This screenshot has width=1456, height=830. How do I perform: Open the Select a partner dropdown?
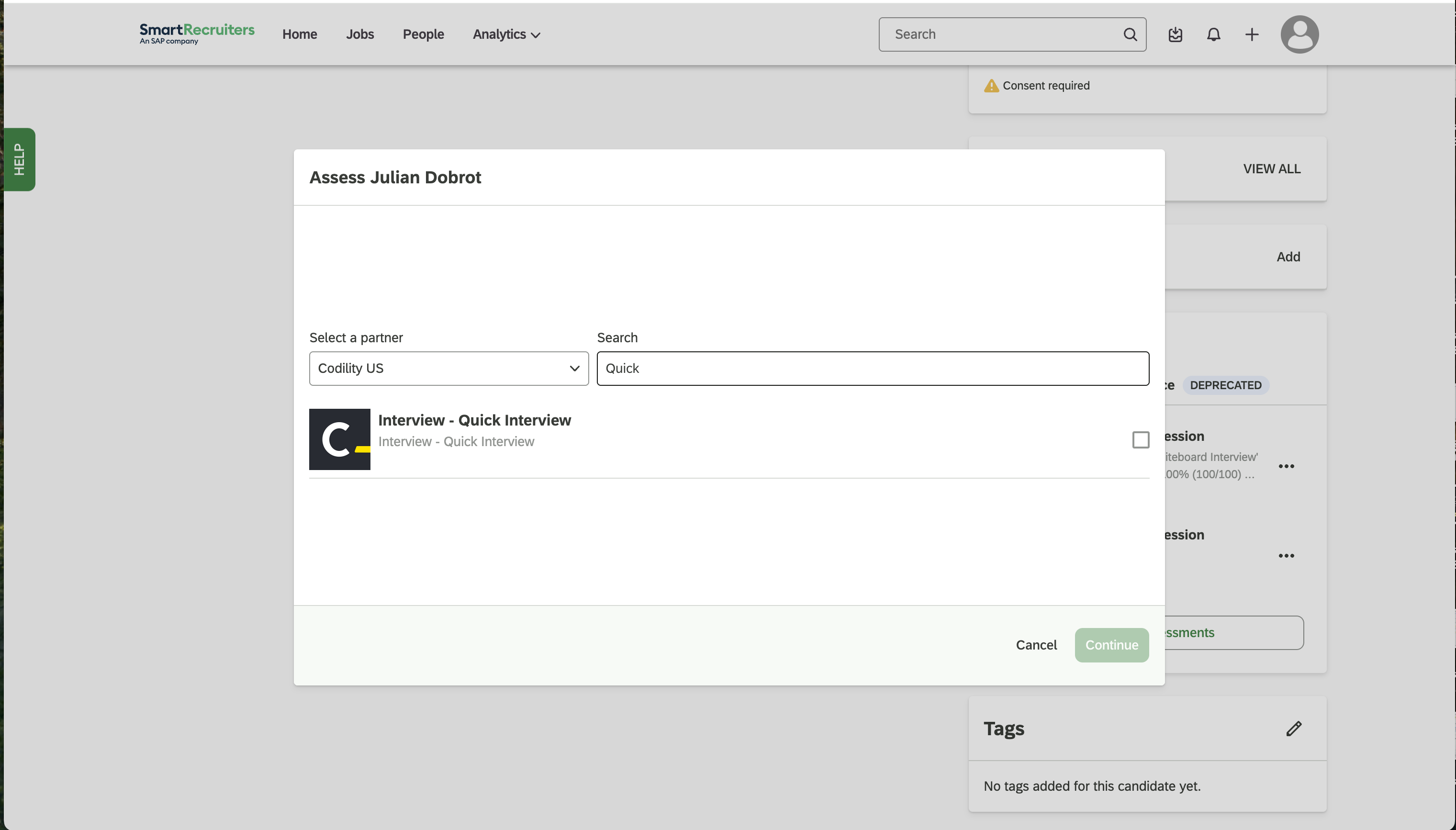pyautogui.click(x=448, y=368)
